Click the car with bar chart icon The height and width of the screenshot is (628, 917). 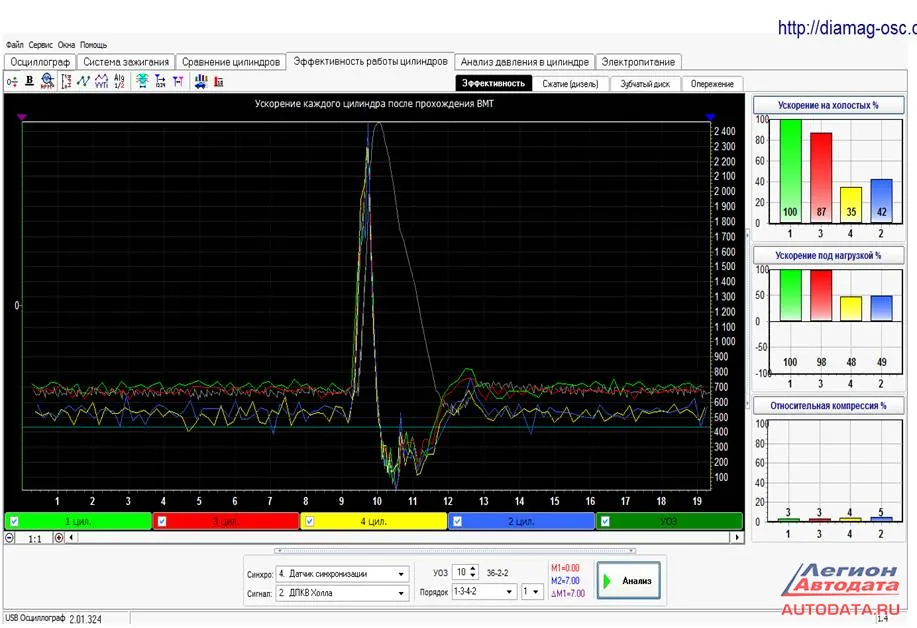[x=201, y=81]
